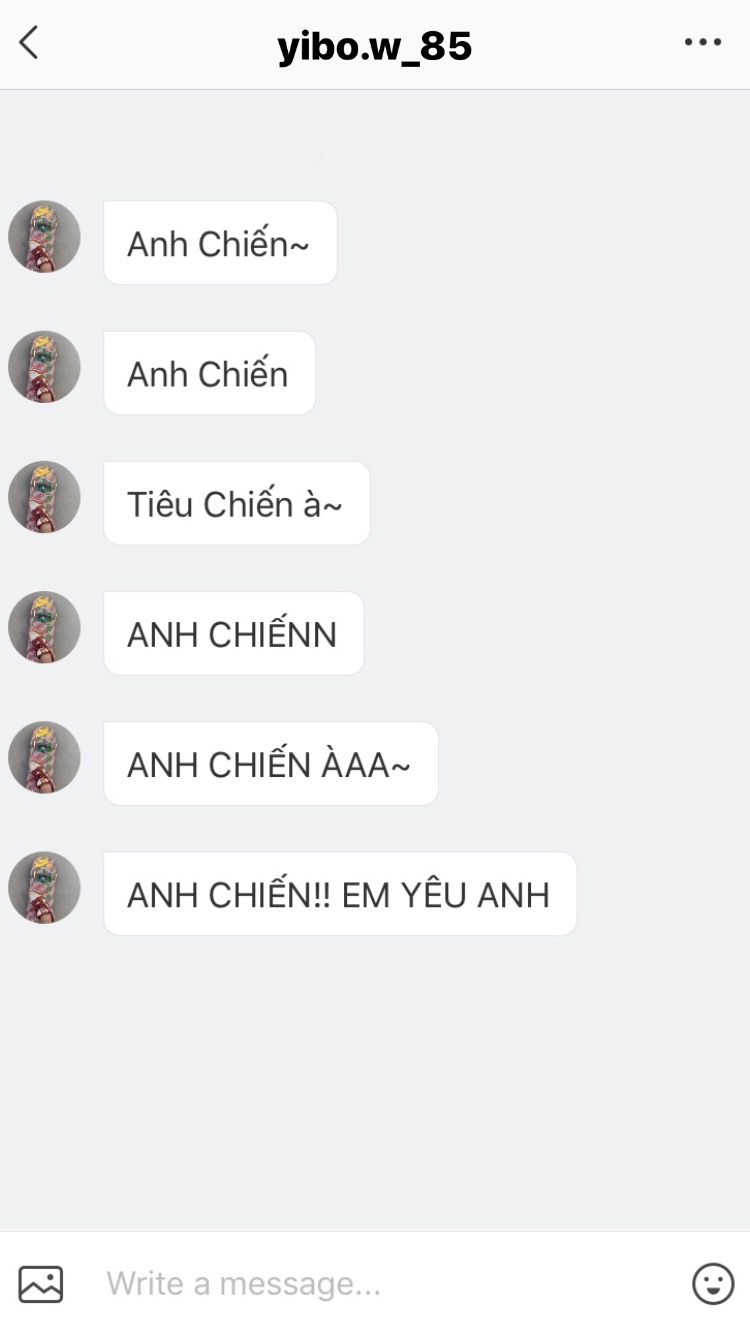Tap empty chat area below last message
This screenshot has height=1334, width=750.
(375, 1080)
